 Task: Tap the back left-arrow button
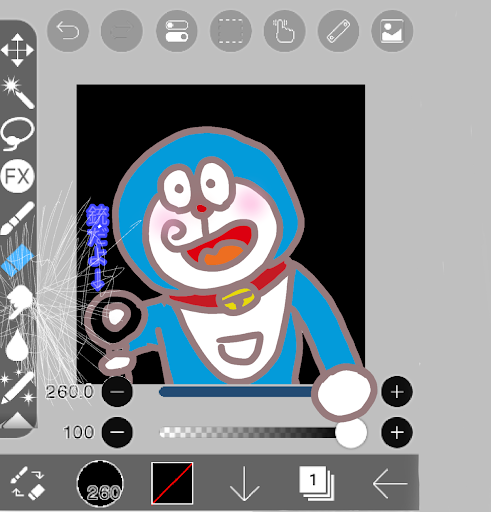(x=390, y=483)
